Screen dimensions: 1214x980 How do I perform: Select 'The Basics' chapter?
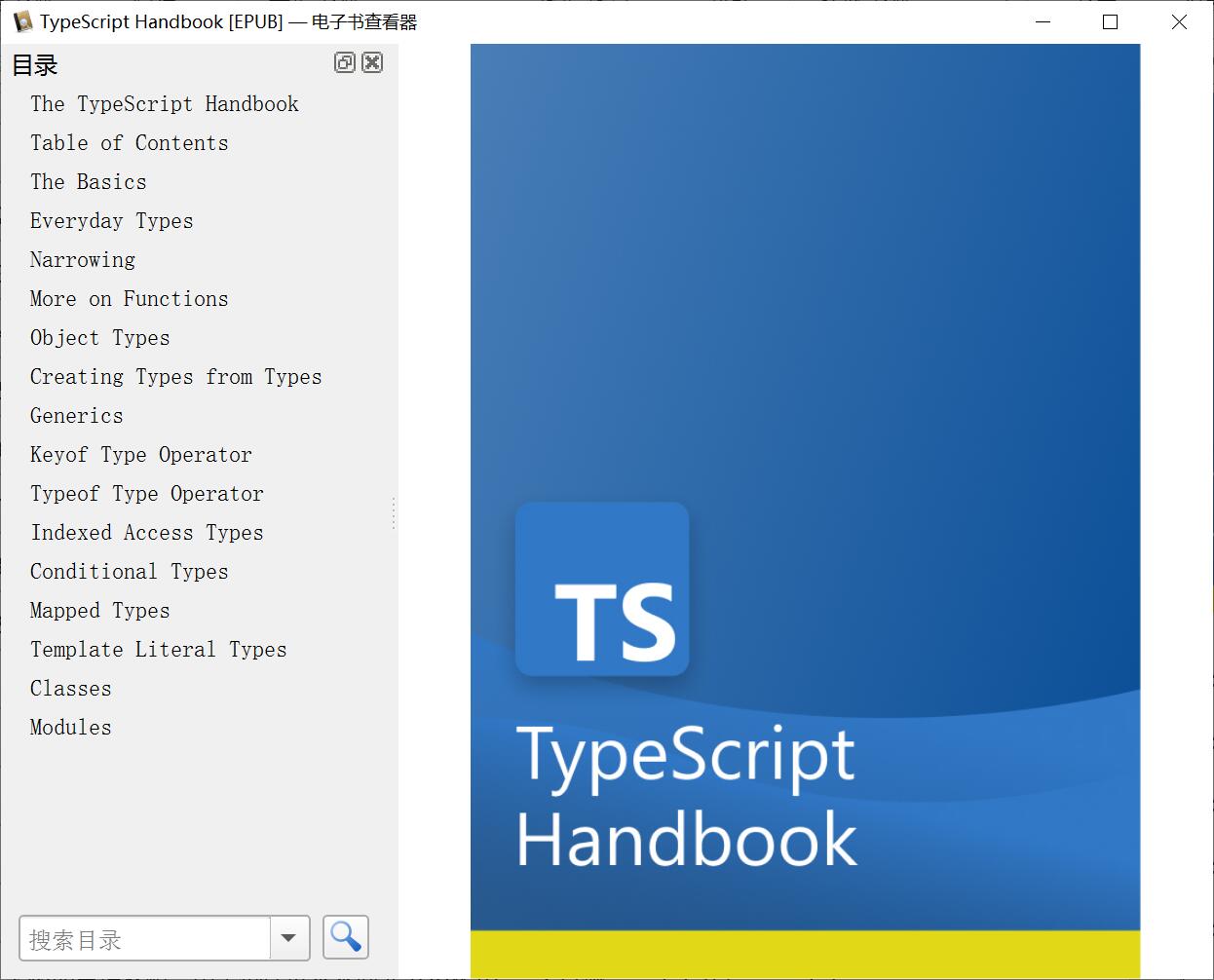pos(88,182)
